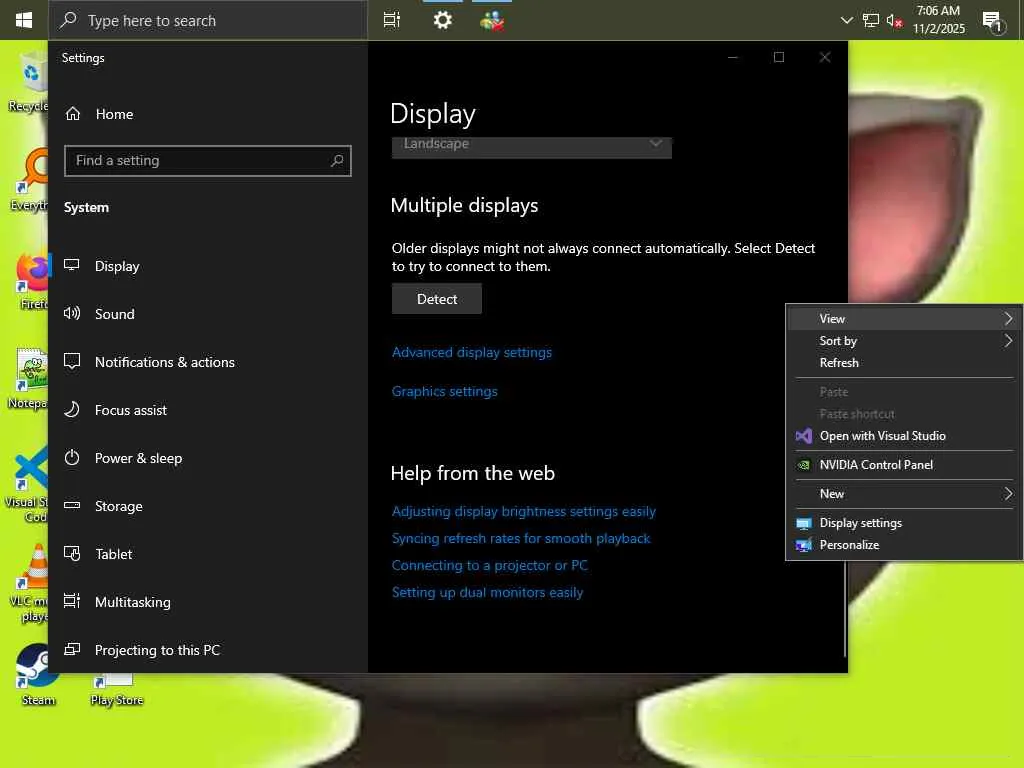
Task: Click the Settings window scrollbar
Action: point(845,607)
